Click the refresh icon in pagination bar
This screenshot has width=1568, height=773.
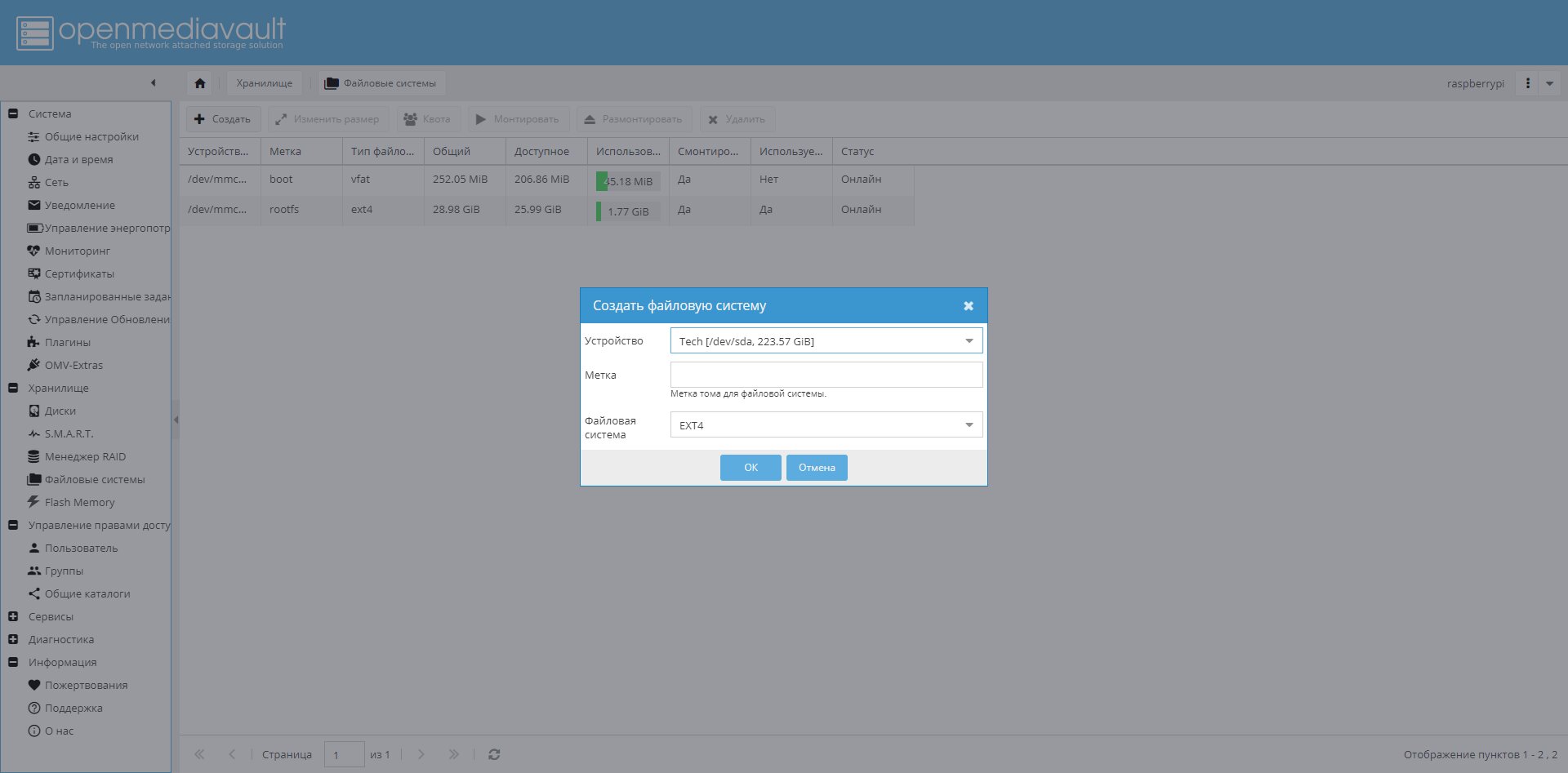pyautogui.click(x=494, y=754)
